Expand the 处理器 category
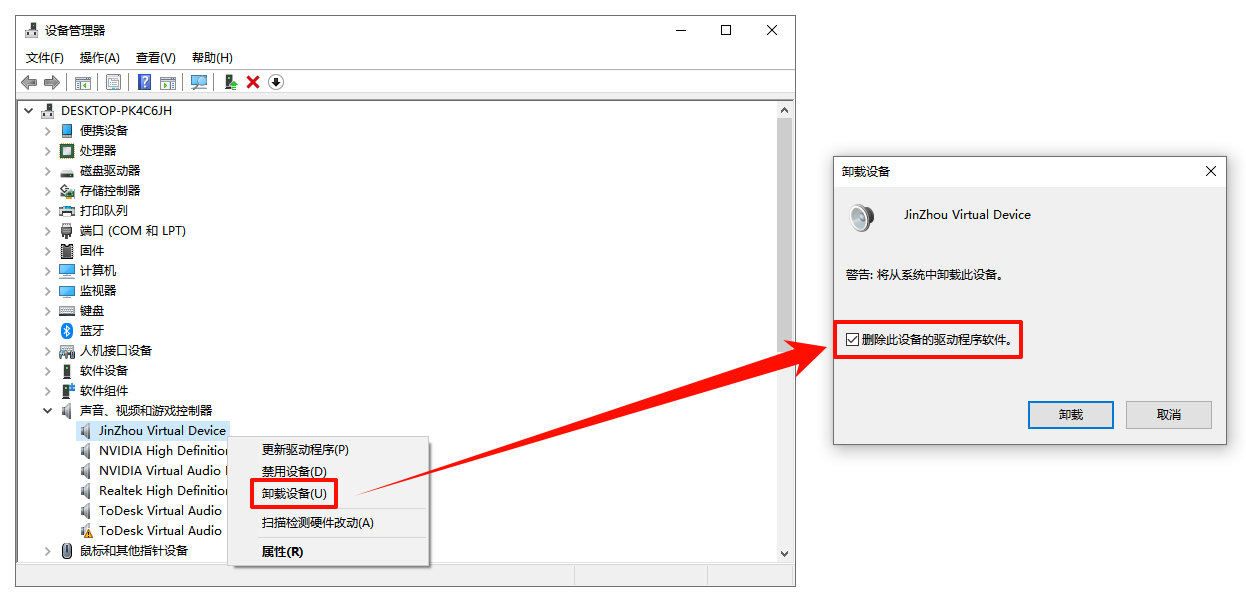 (x=47, y=151)
